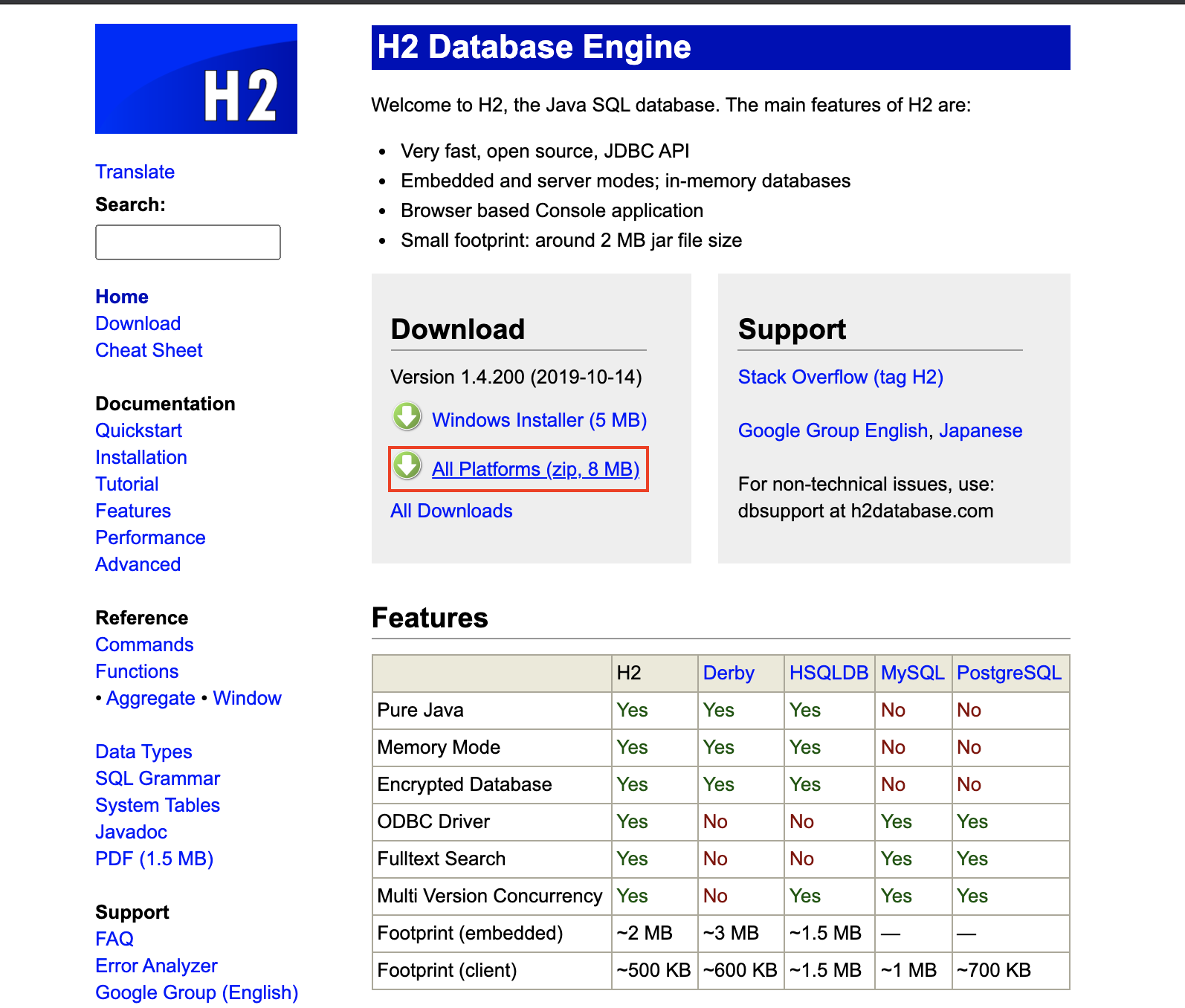The height and width of the screenshot is (1008, 1185).
Task: Open the Javadoc link
Action: (131, 832)
